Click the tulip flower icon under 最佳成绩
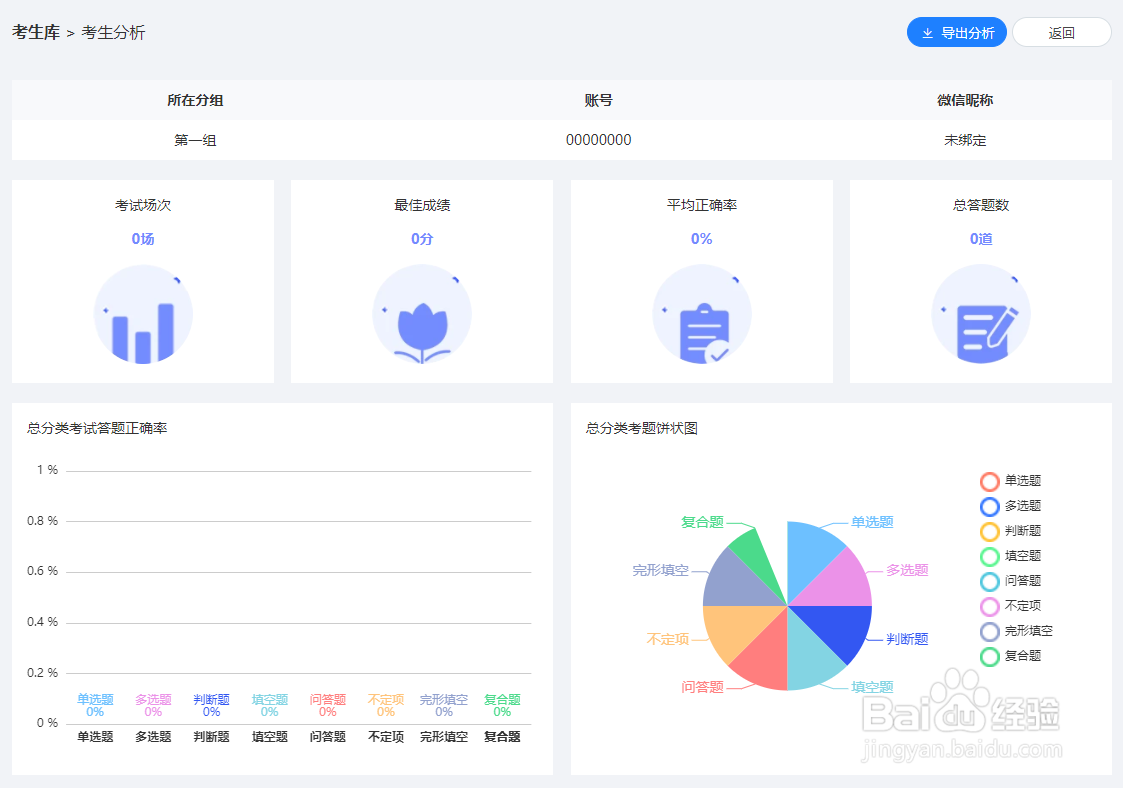This screenshot has width=1123, height=788. pos(422,314)
